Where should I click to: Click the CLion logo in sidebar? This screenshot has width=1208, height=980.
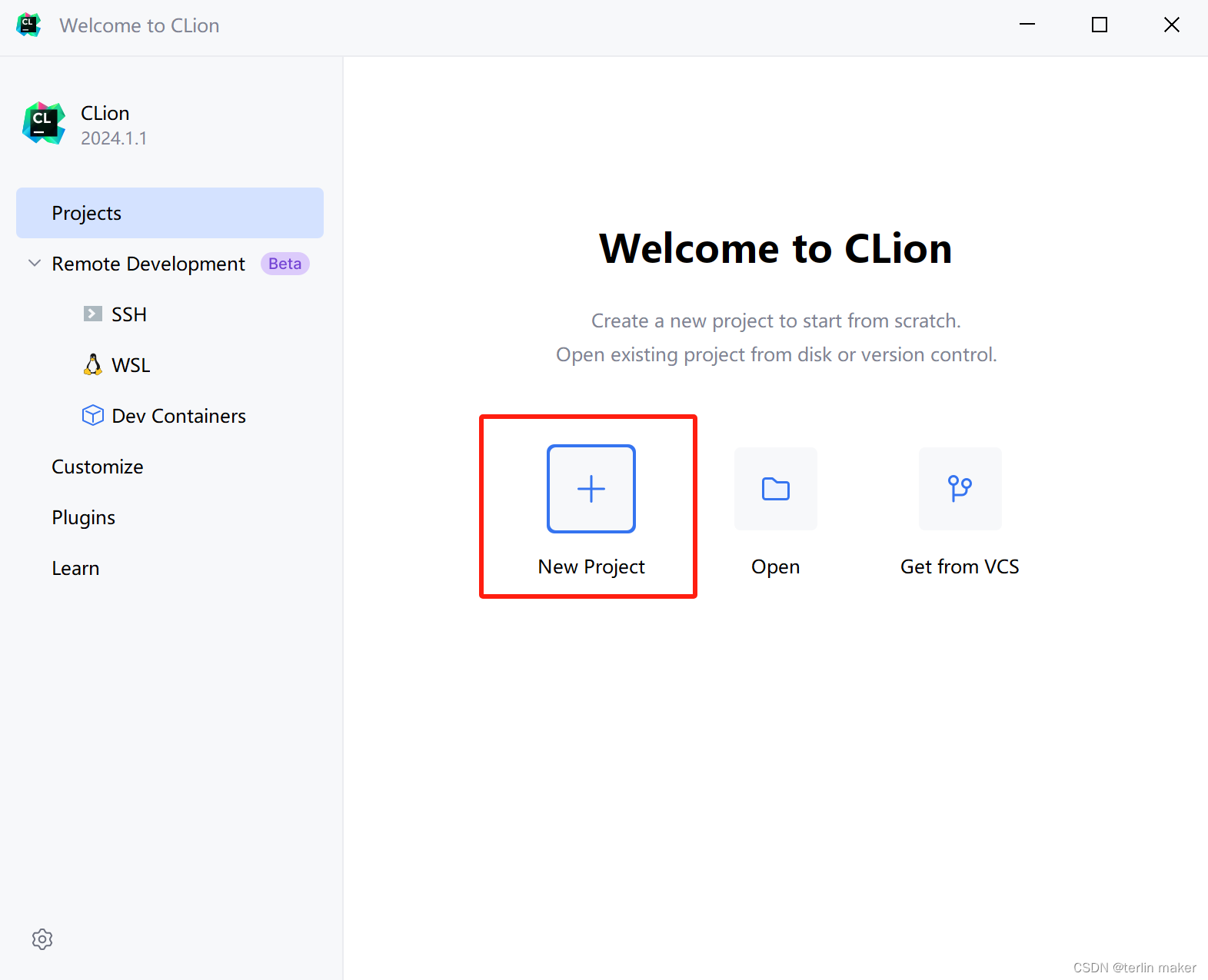tap(44, 123)
